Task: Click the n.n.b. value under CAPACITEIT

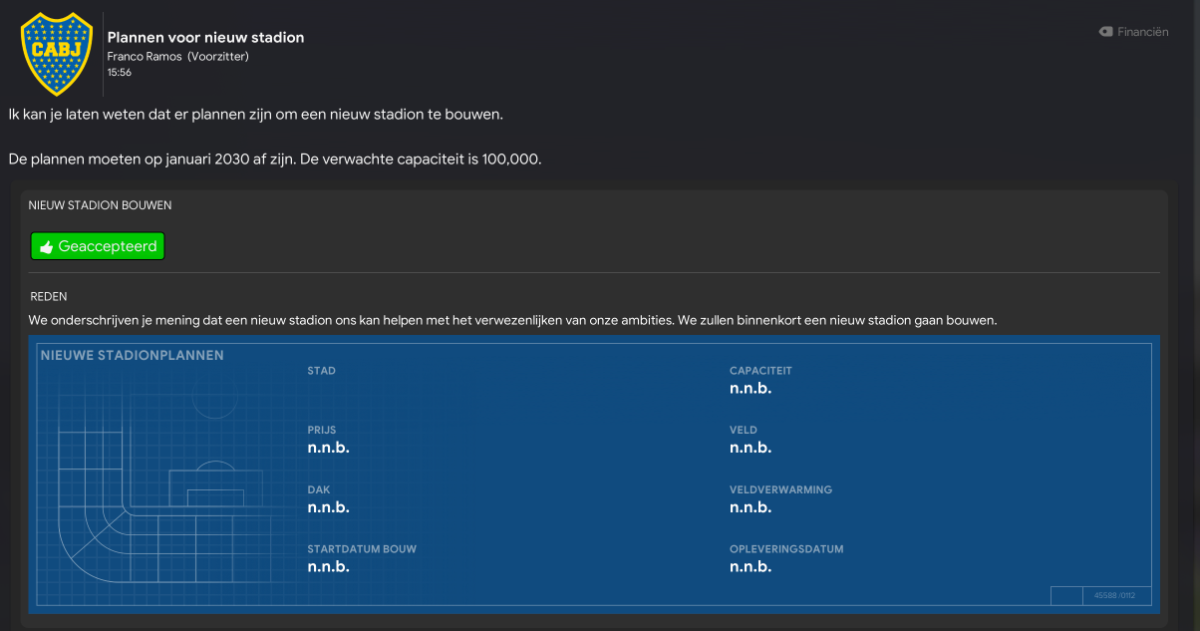Action: (x=750, y=388)
